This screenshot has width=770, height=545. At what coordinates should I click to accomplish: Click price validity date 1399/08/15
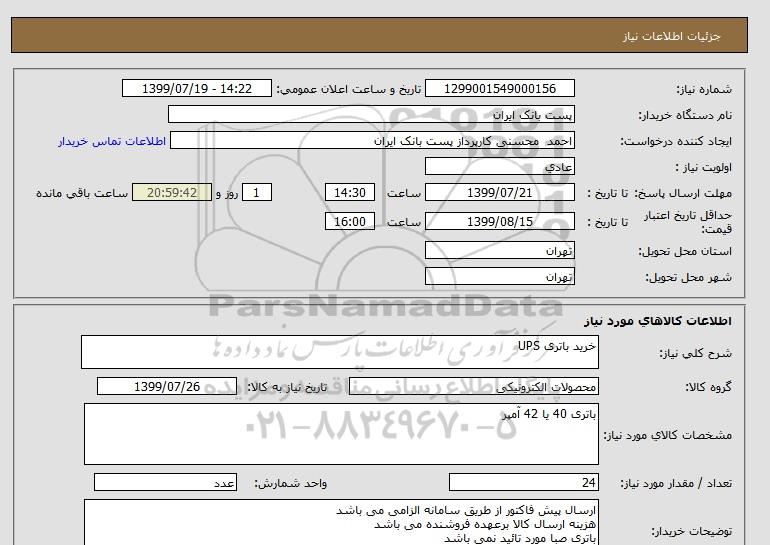coord(499,221)
